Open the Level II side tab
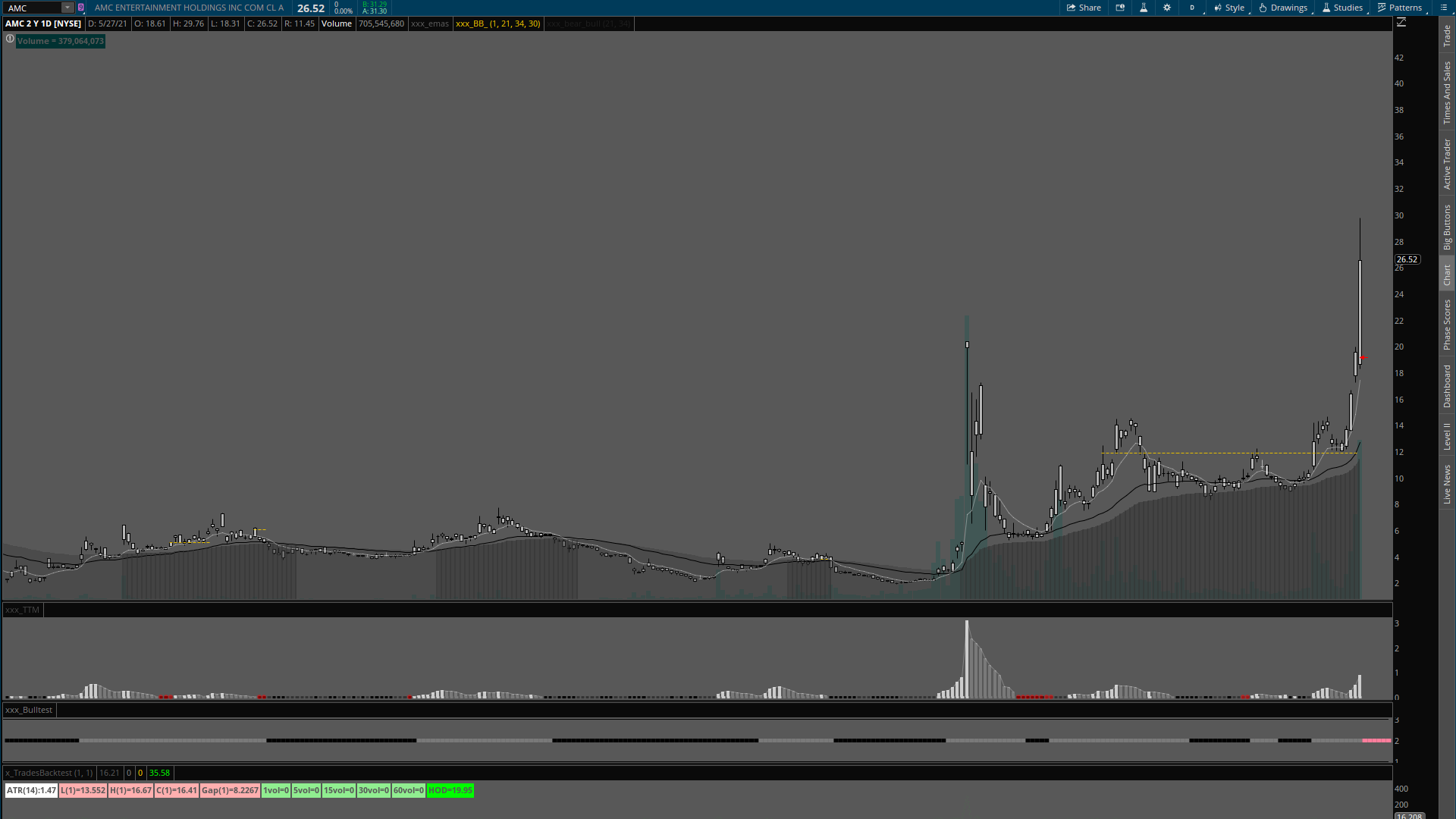Screen dimensions: 1456x819 1447,436
